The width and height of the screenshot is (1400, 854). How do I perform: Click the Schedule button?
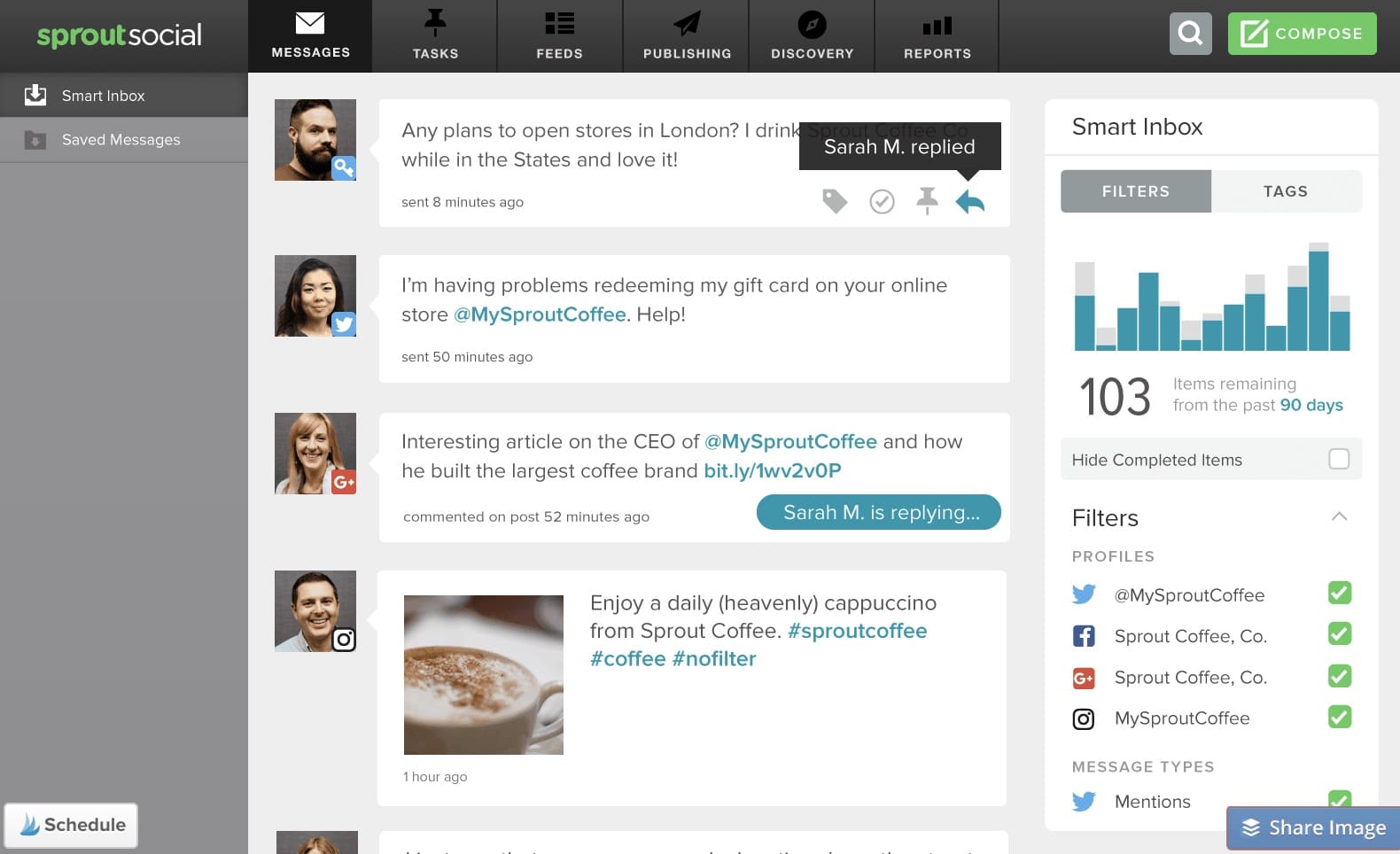[71, 825]
